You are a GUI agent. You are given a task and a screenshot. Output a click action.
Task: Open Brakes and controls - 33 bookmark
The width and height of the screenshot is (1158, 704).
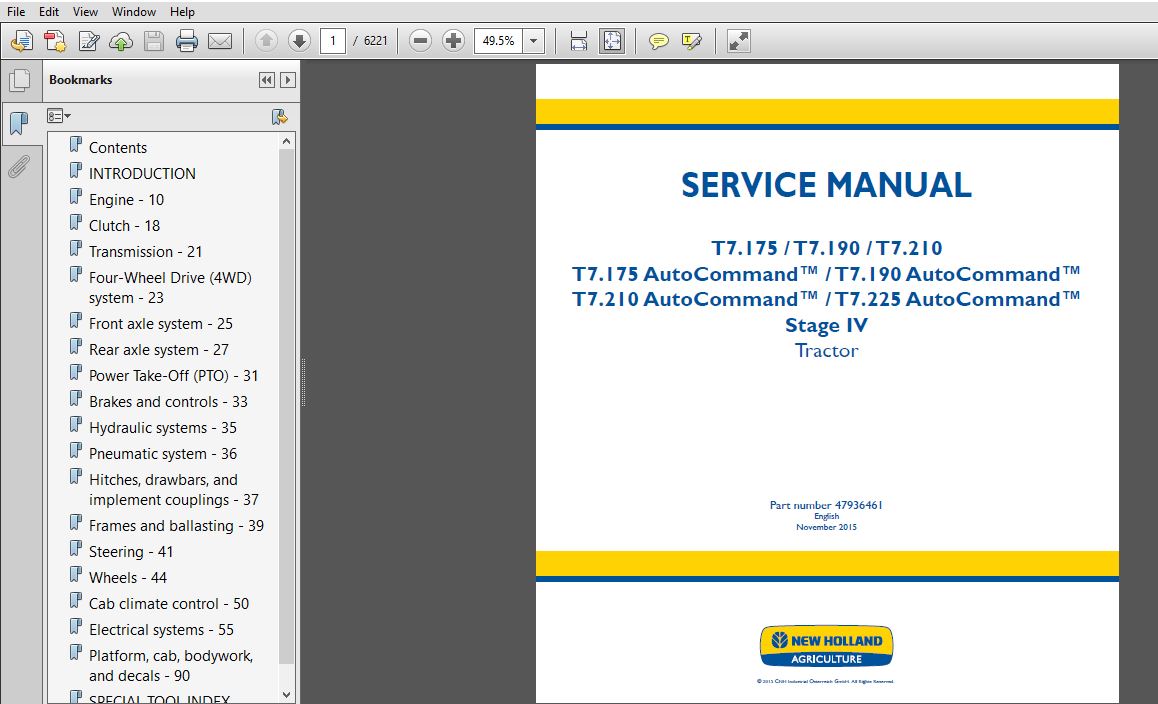168,401
